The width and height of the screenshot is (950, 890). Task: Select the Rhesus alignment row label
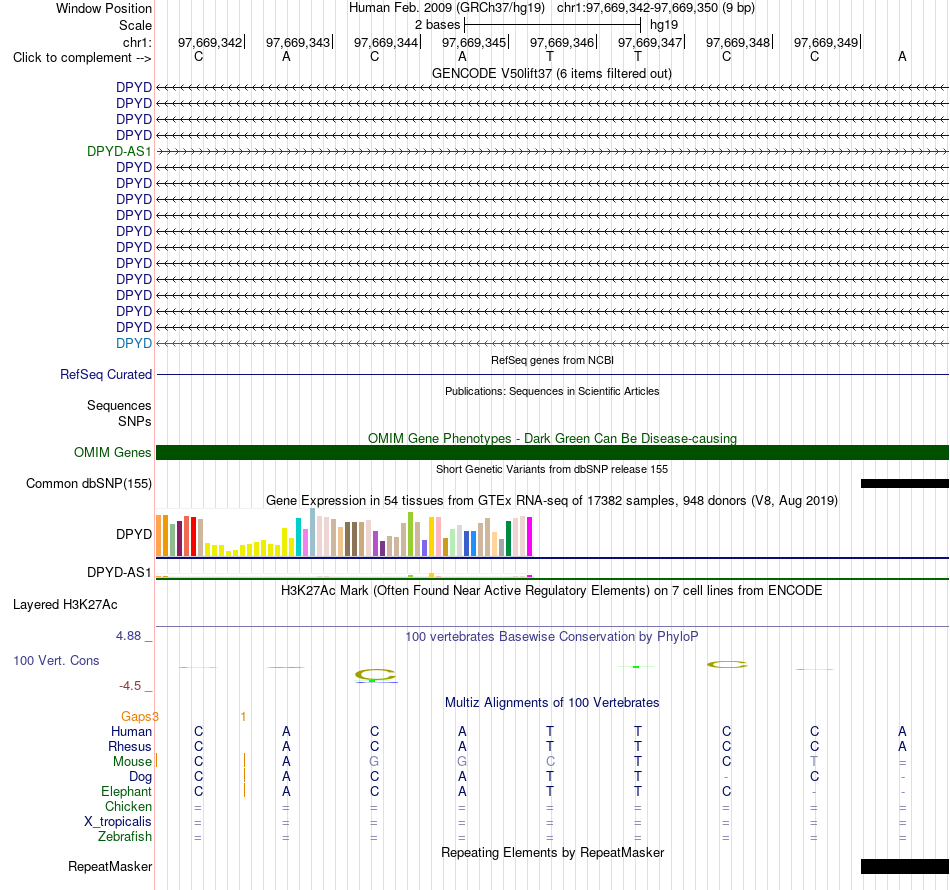tap(130, 746)
